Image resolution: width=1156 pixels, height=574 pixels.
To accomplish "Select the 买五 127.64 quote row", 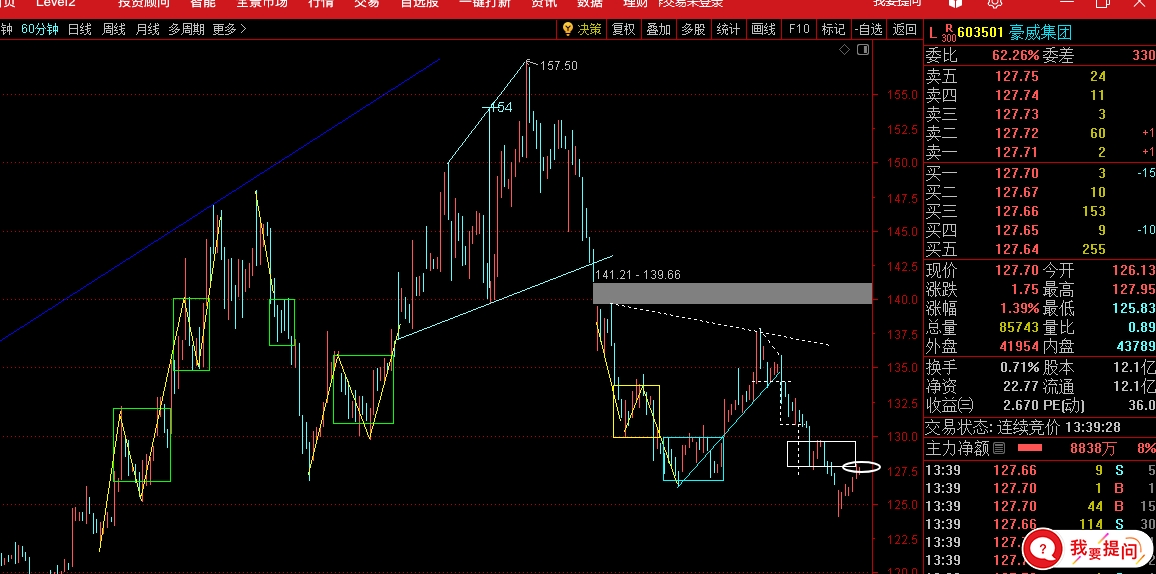I will 1040,250.
